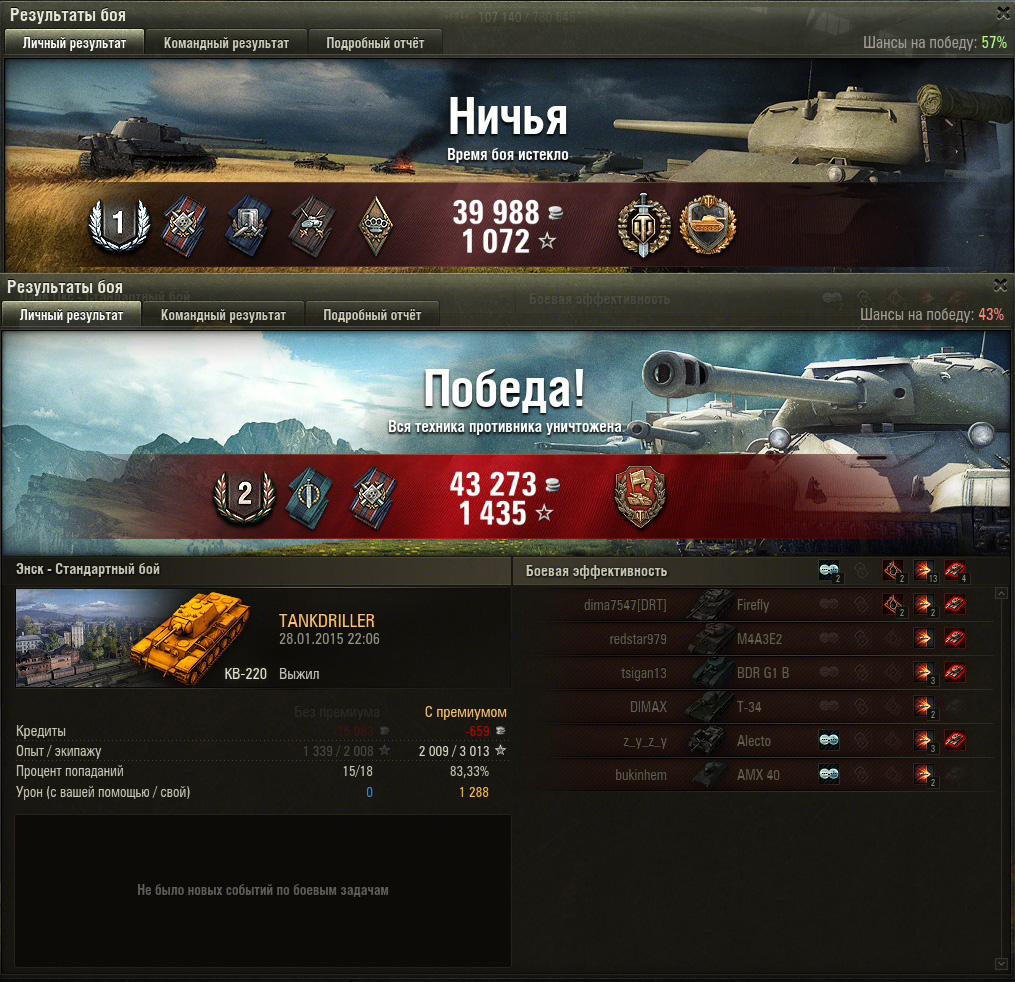Image resolution: width=1015 pixels, height=982 pixels.
Task: Click the first-class mastery badge in the draw panel
Action: [x=119, y=224]
